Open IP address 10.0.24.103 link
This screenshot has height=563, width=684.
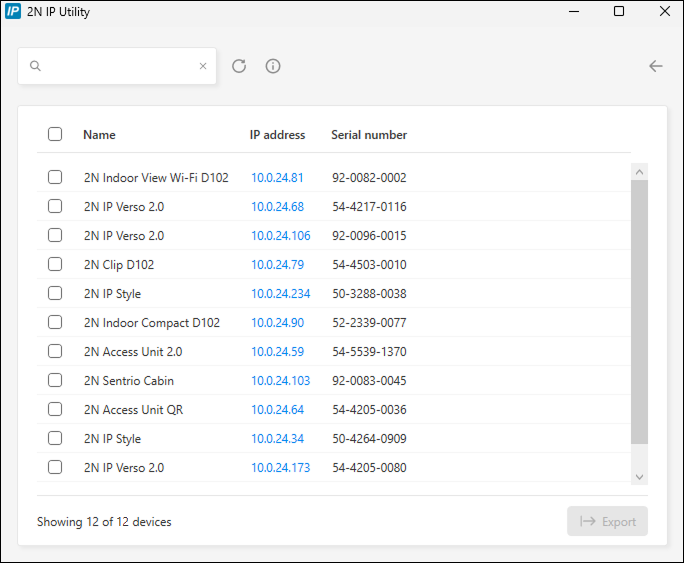pos(280,381)
